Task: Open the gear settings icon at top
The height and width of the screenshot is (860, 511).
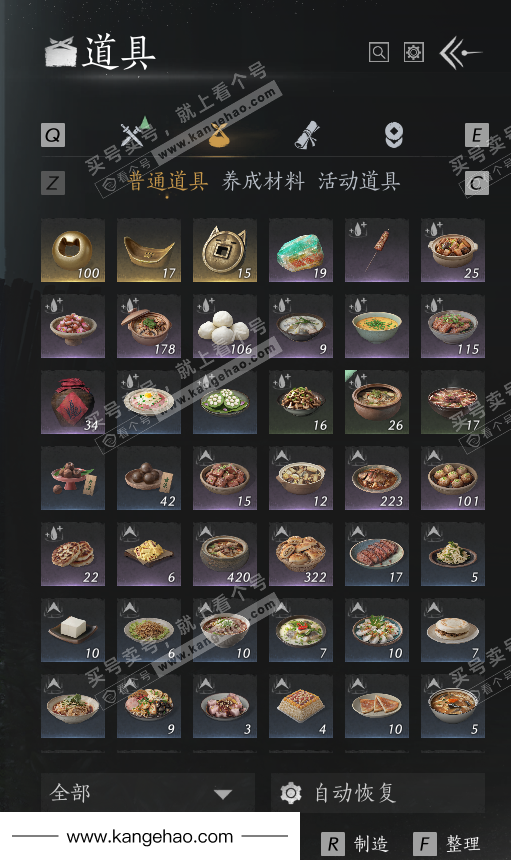Action: click(x=413, y=53)
